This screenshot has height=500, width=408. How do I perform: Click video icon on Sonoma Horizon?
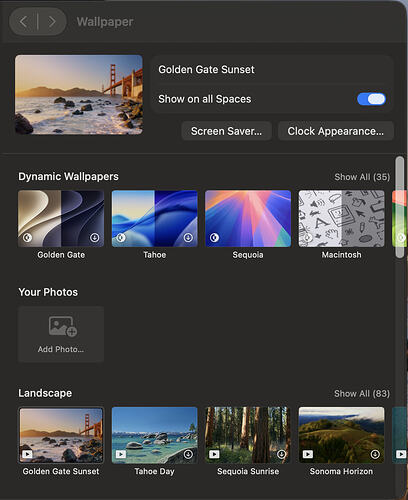308,454
